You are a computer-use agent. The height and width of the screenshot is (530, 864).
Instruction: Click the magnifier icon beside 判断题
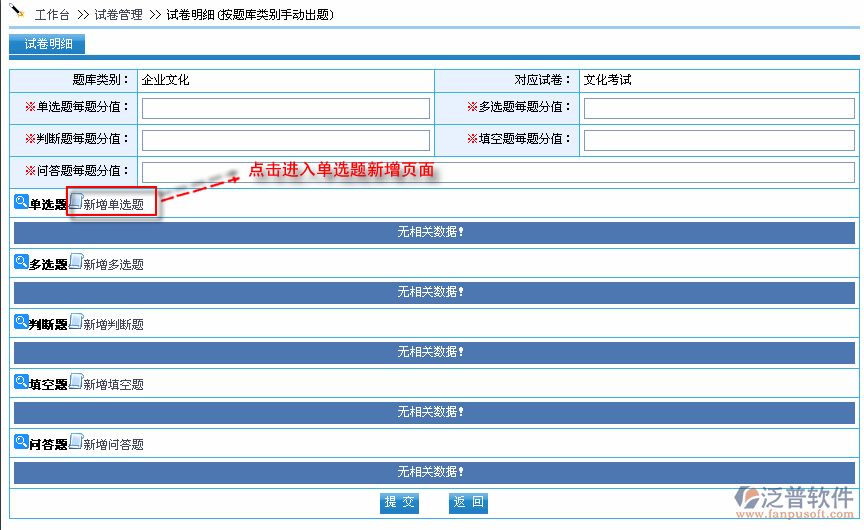pyautogui.click(x=21, y=322)
